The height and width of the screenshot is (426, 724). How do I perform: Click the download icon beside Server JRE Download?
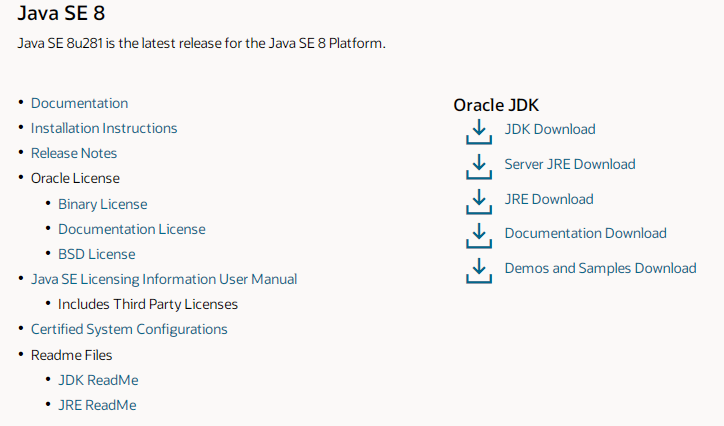(479, 167)
